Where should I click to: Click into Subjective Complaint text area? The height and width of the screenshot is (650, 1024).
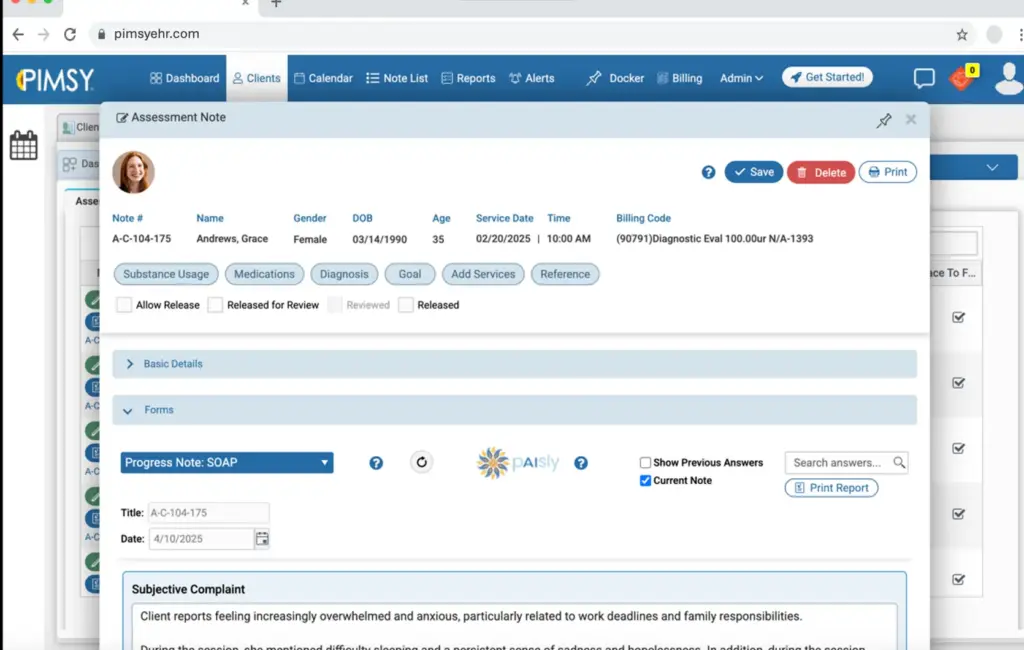(515, 627)
